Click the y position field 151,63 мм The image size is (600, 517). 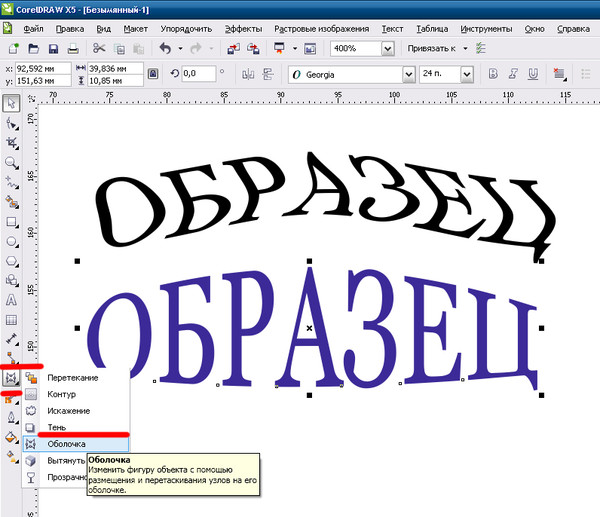(x=43, y=81)
